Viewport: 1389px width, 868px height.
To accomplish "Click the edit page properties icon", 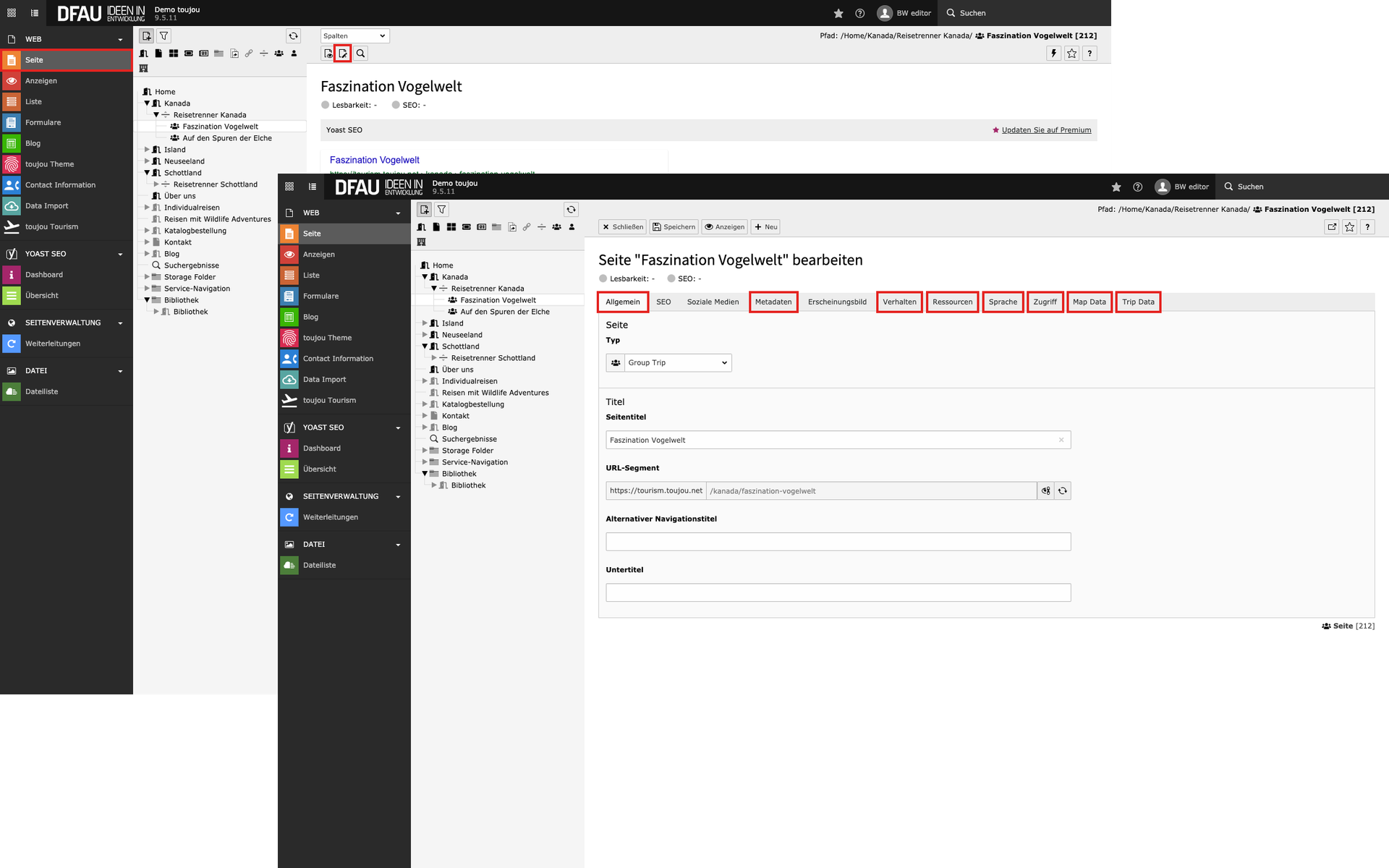I will point(343,54).
